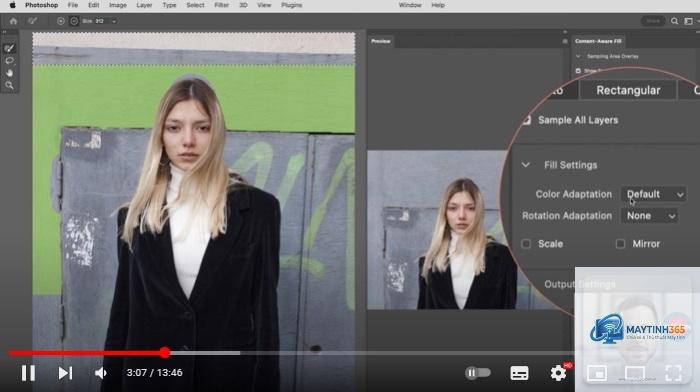Select subtract from sampling area mode
Viewport: 700px width, 392px height.
(74, 21)
